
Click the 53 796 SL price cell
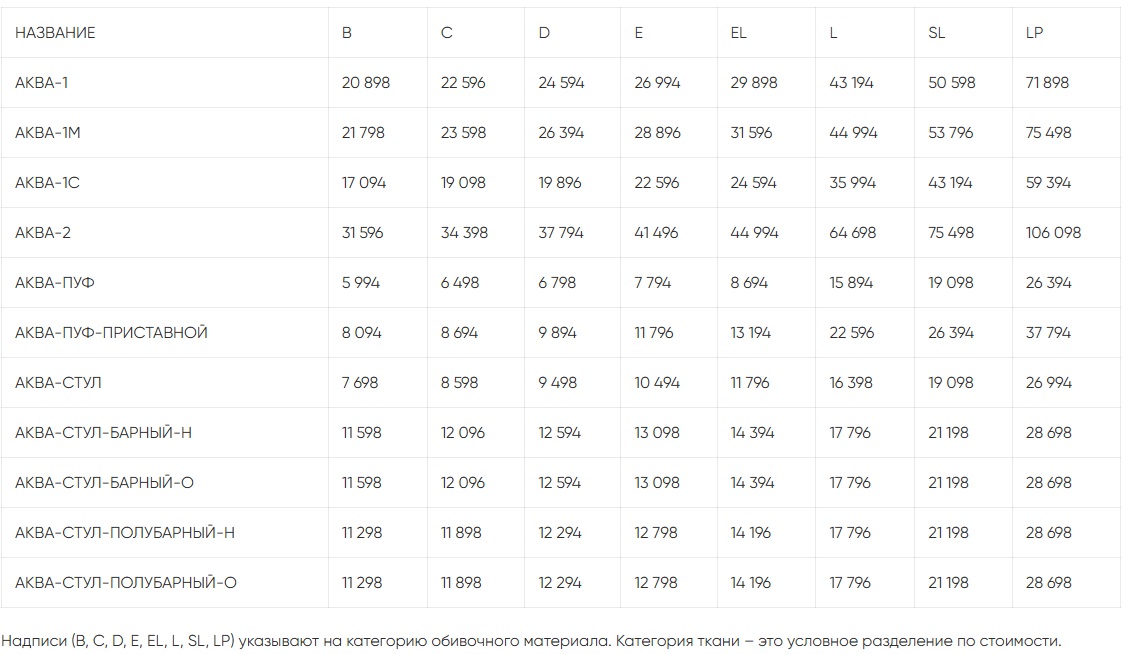point(951,133)
